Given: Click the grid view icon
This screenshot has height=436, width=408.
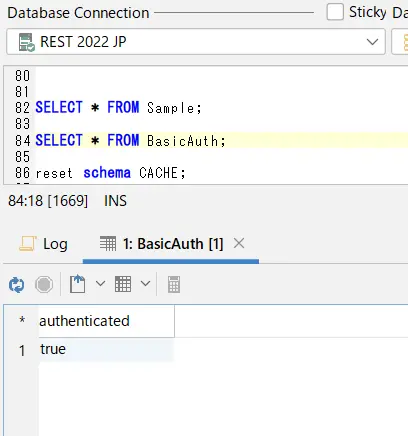Looking at the screenshot, I should click(x=123, y=284).
